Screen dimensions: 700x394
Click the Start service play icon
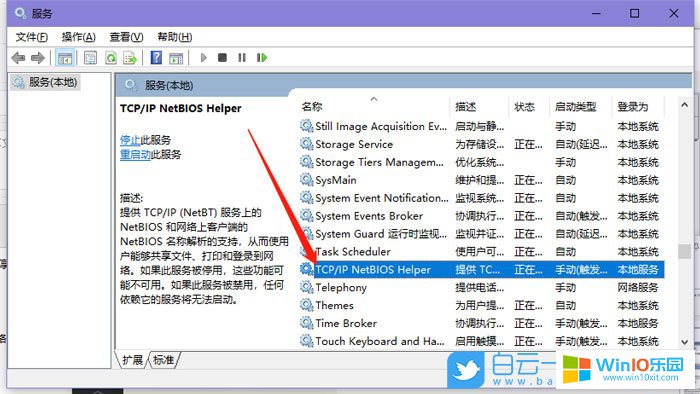pos(204,58)
